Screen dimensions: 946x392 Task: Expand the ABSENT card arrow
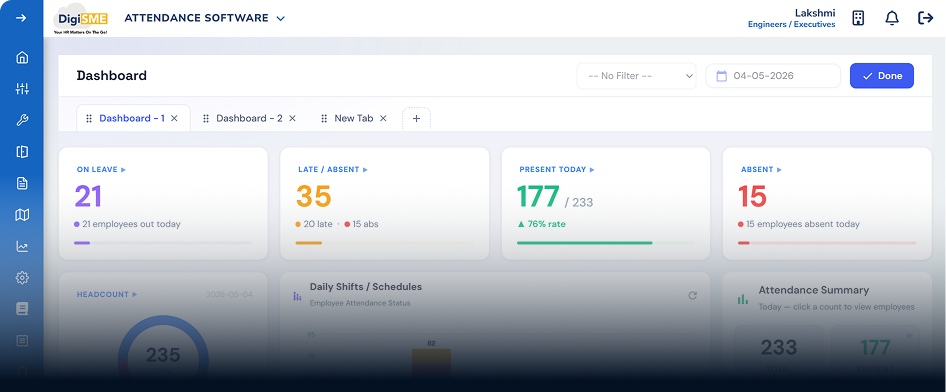pos(779,170)
